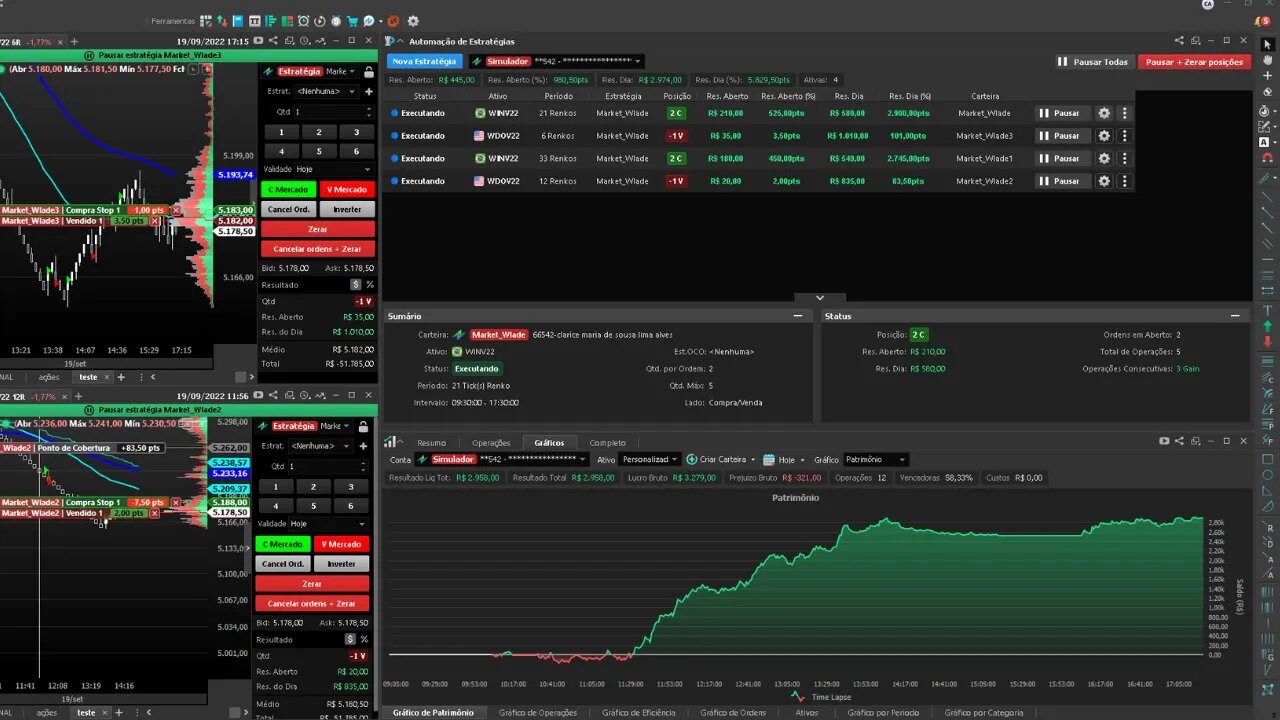Screen dimensions: 1280x720
Task: Click the video icon in top chart header
Action: tap(258, 41)
